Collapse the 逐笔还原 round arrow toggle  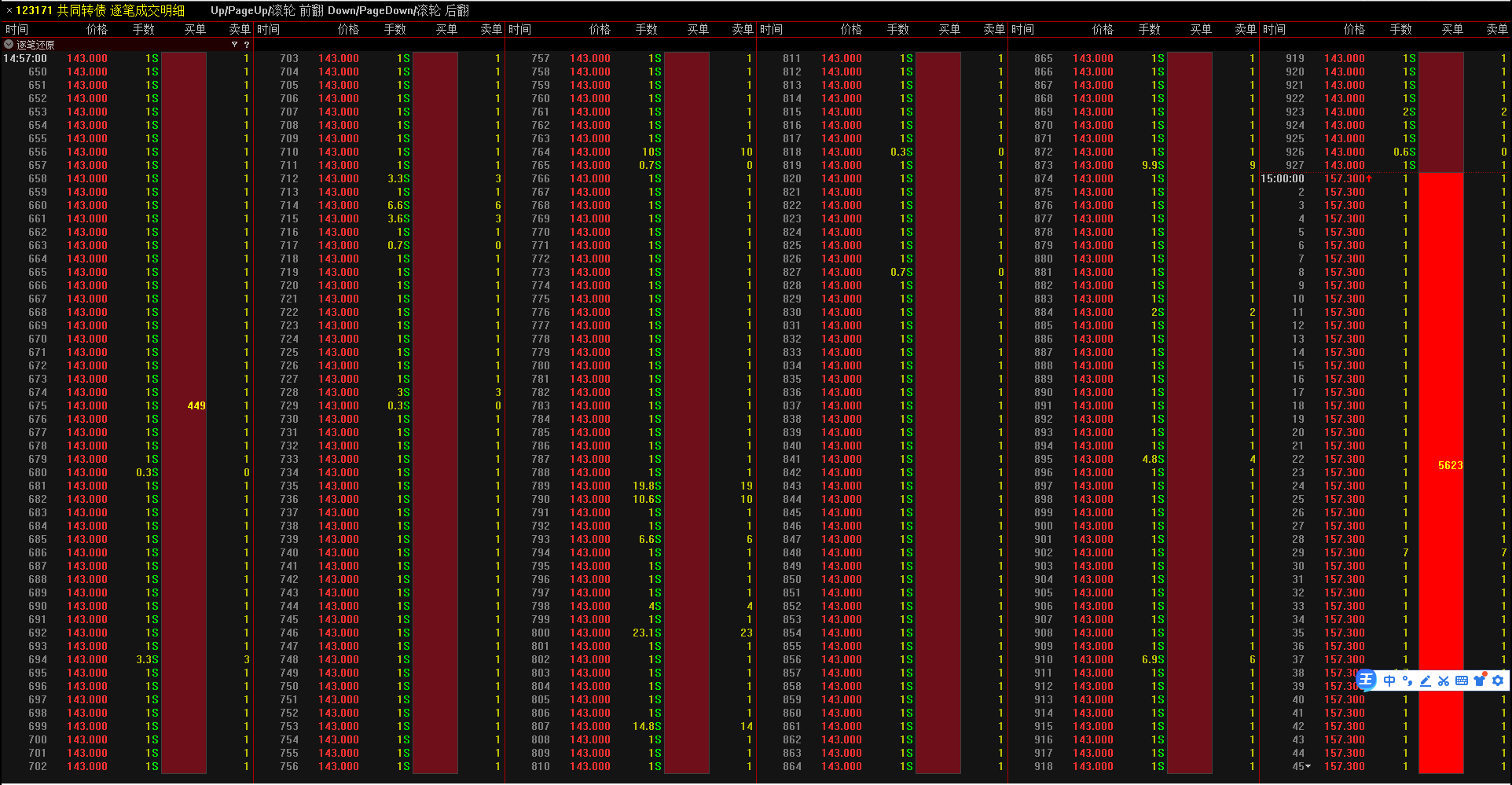point(9,45)
